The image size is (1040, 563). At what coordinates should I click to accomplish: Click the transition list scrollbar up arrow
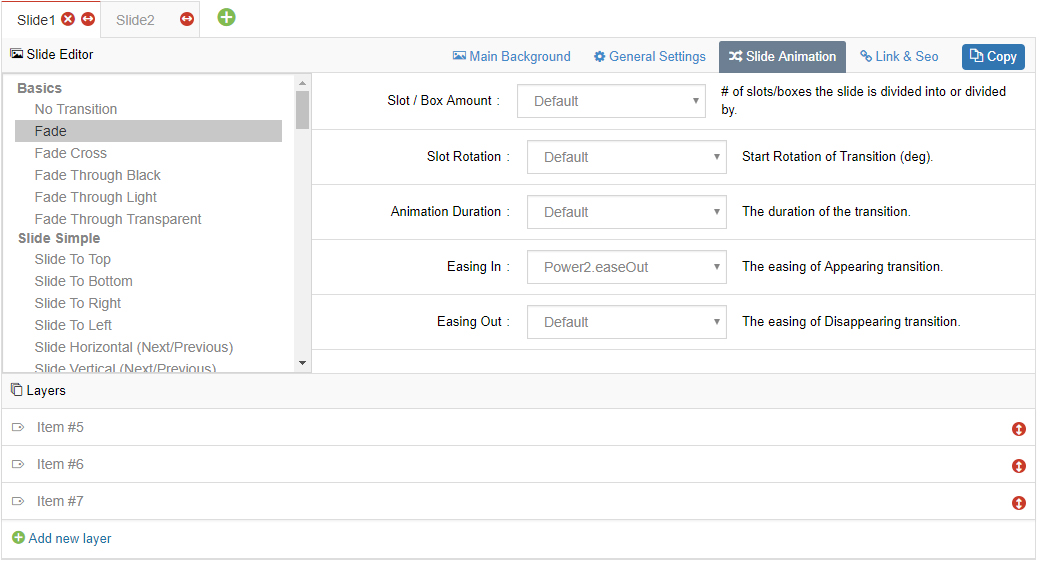(302, 83)
